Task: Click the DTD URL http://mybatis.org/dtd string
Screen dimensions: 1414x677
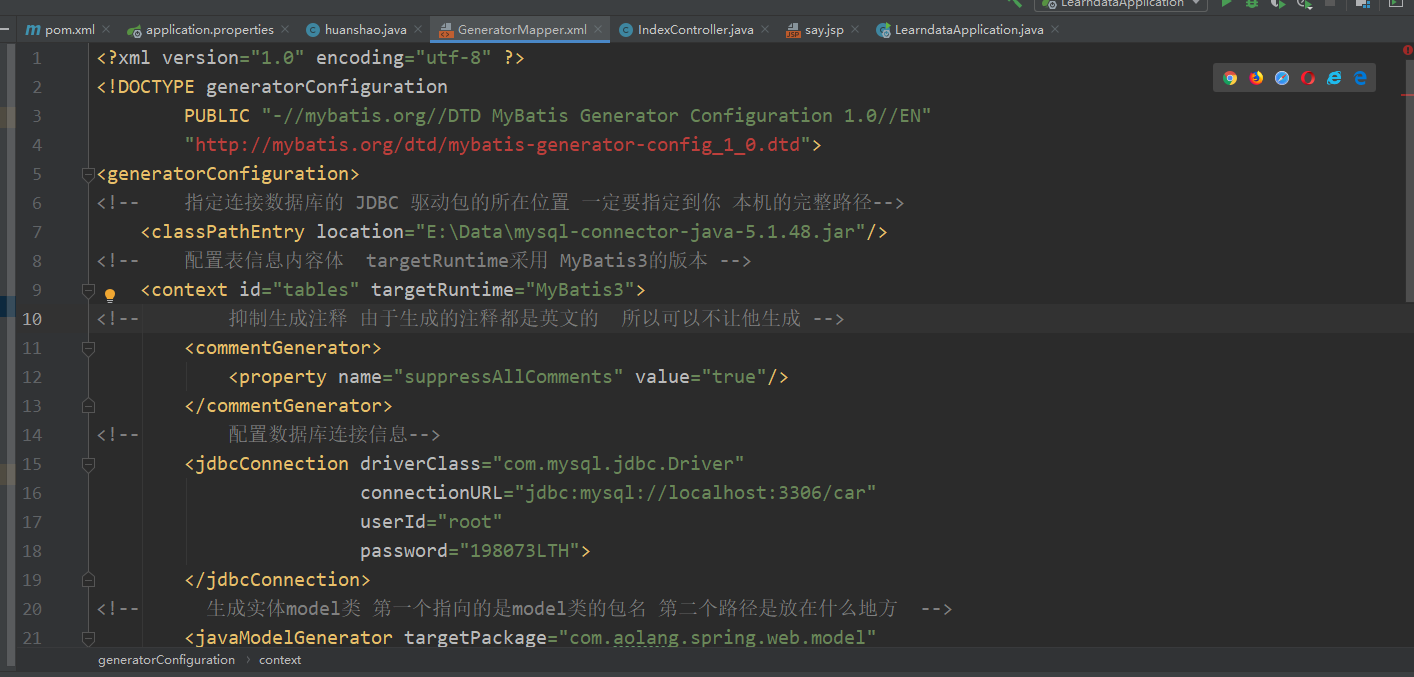Action: pos(498,145)
